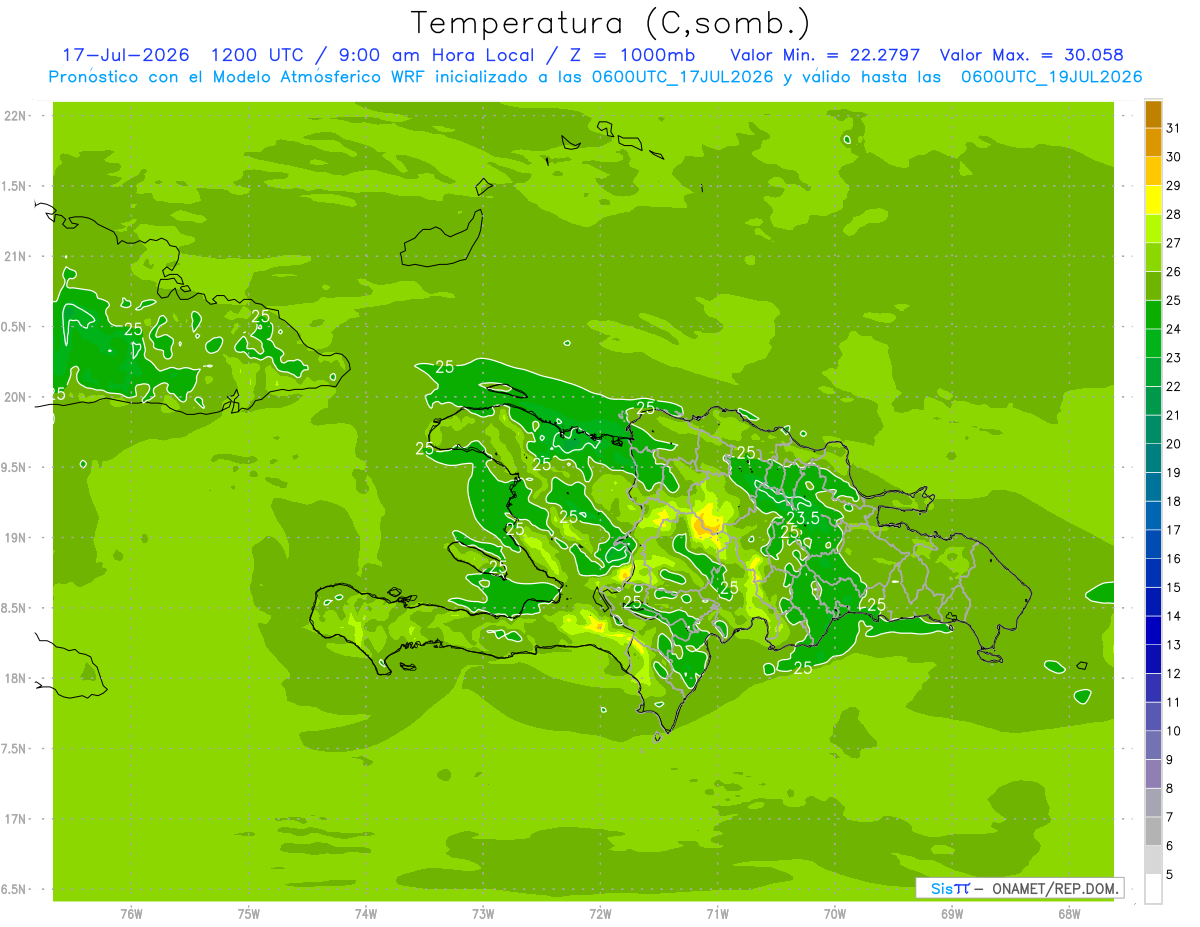1200x927 pixels.
Task: Click the color bar legend value "18"
Action: 1174,501
